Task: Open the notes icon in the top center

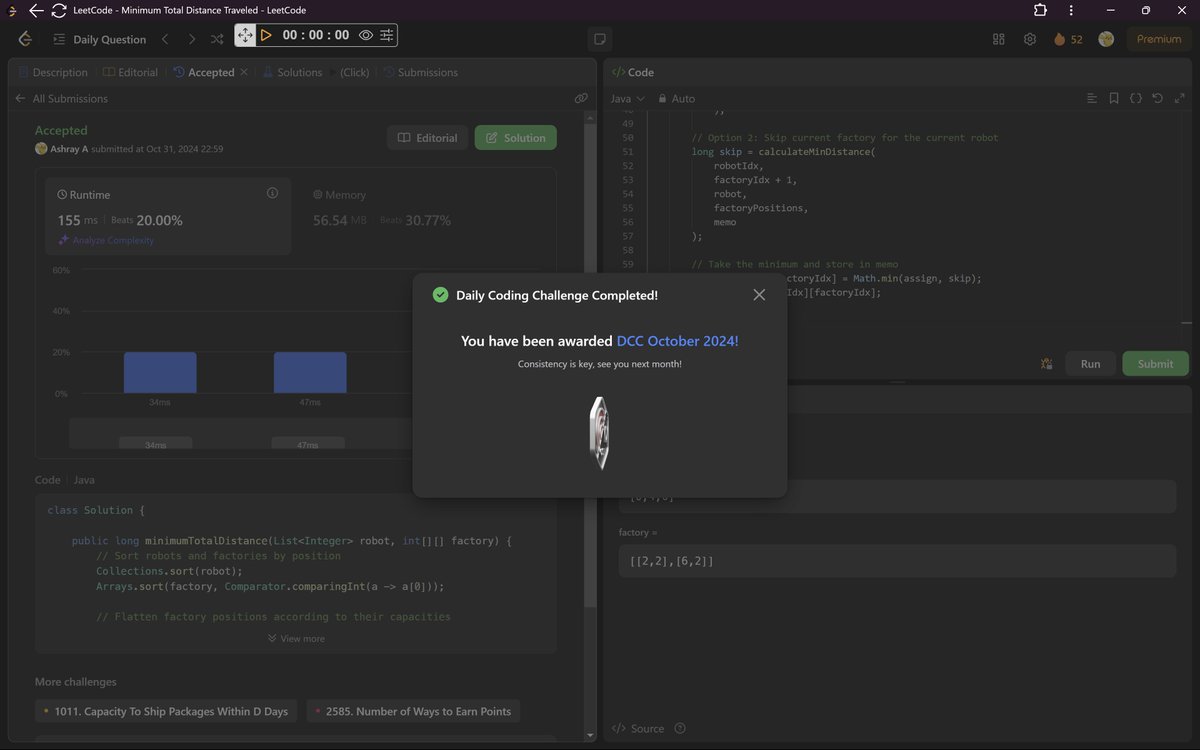Action: (x=600, y=39)
